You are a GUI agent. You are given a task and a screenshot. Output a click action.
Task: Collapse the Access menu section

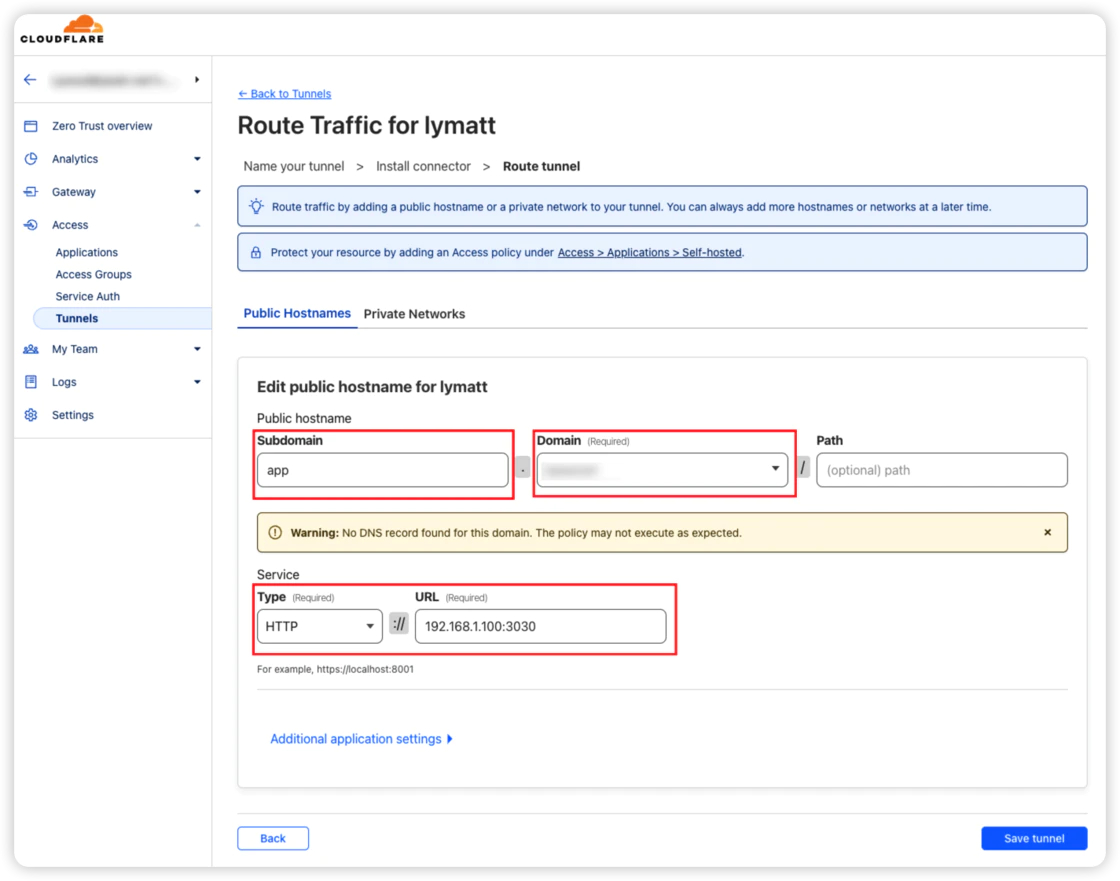pos(197,224)
